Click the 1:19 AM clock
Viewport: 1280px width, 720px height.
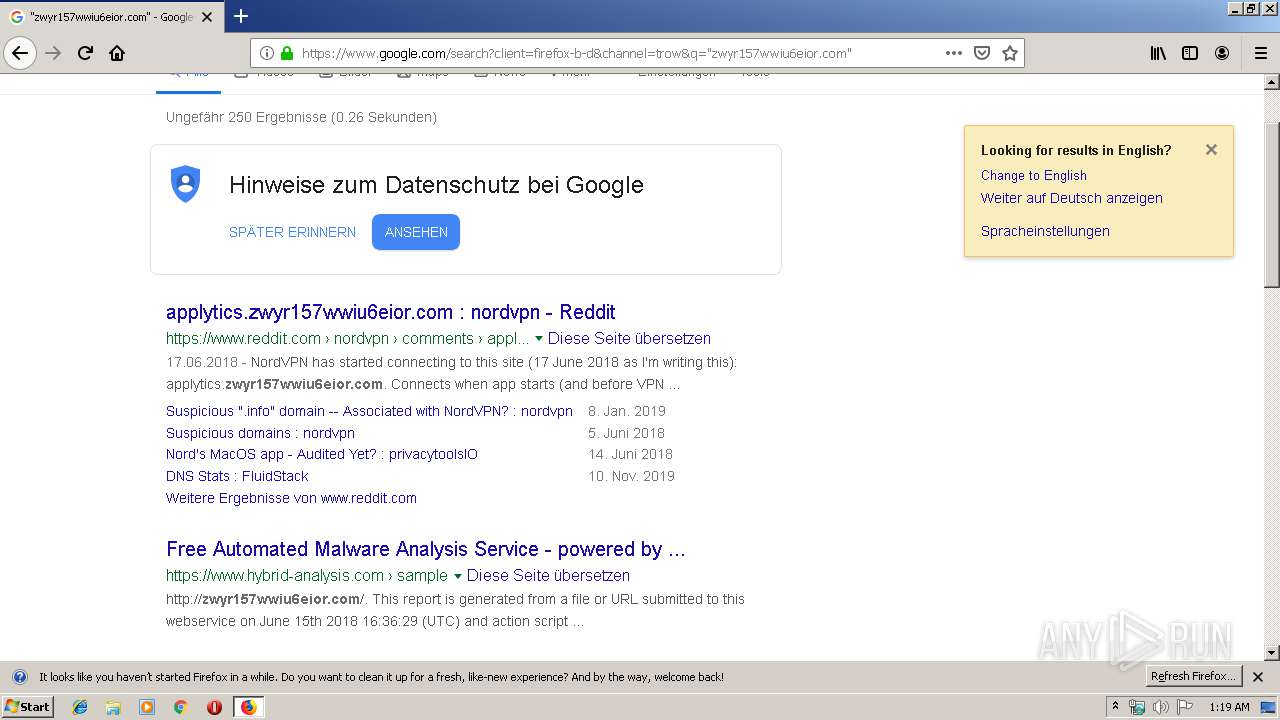[x=1229, y=707]
